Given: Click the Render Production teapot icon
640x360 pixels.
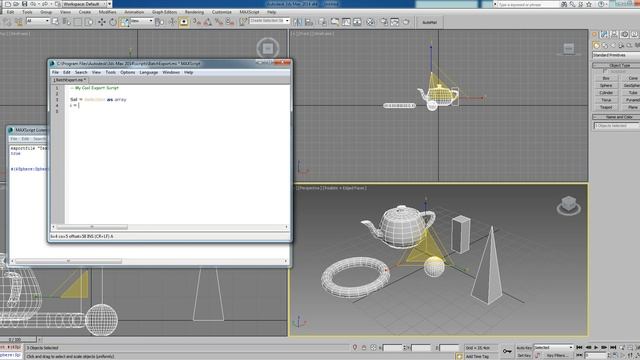Looking at the screenshot, I should point(406,22).
